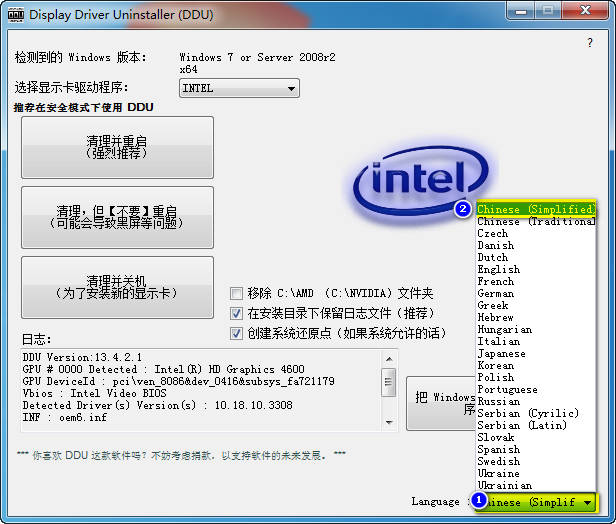The width and height of the screenshot is (616, 524).
Task: Click log line 'DDU Version:13.4.2.1'
Action: (x=82, y=357)
